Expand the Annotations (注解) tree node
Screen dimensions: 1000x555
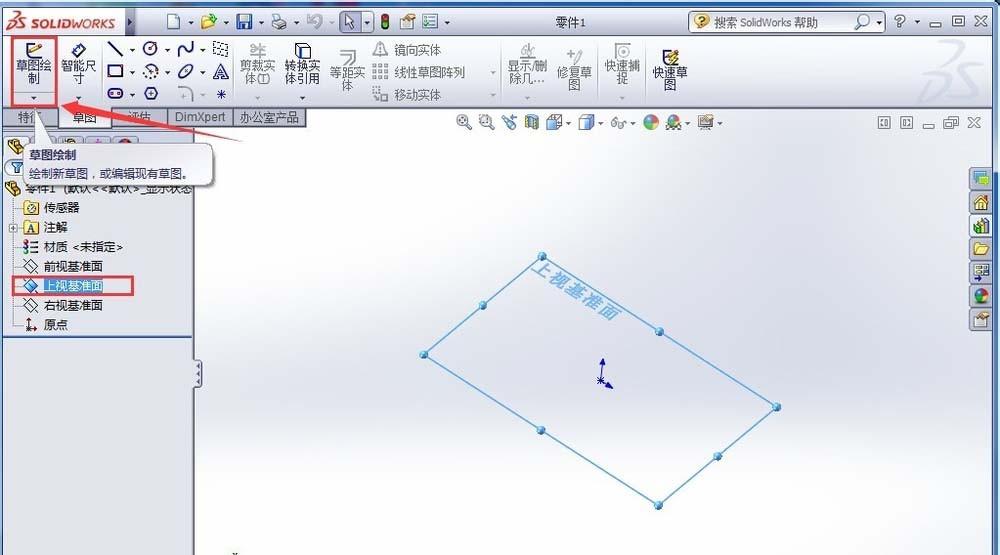click(x=12, y=228)
